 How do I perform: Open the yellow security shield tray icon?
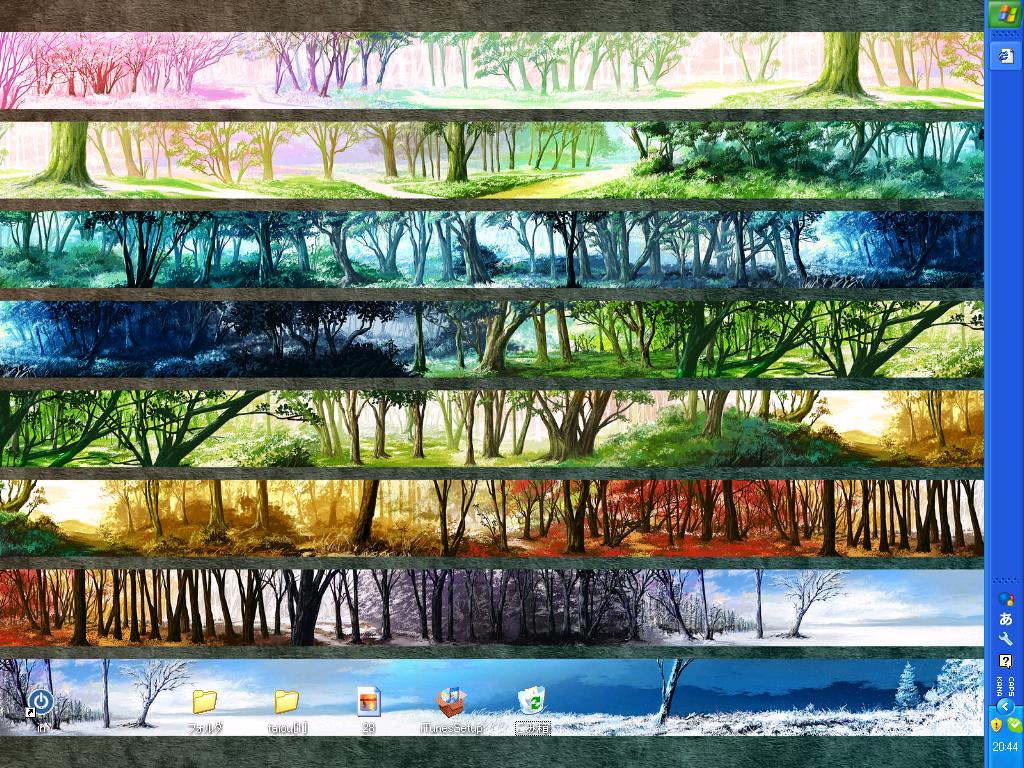(x=996, y=724)
